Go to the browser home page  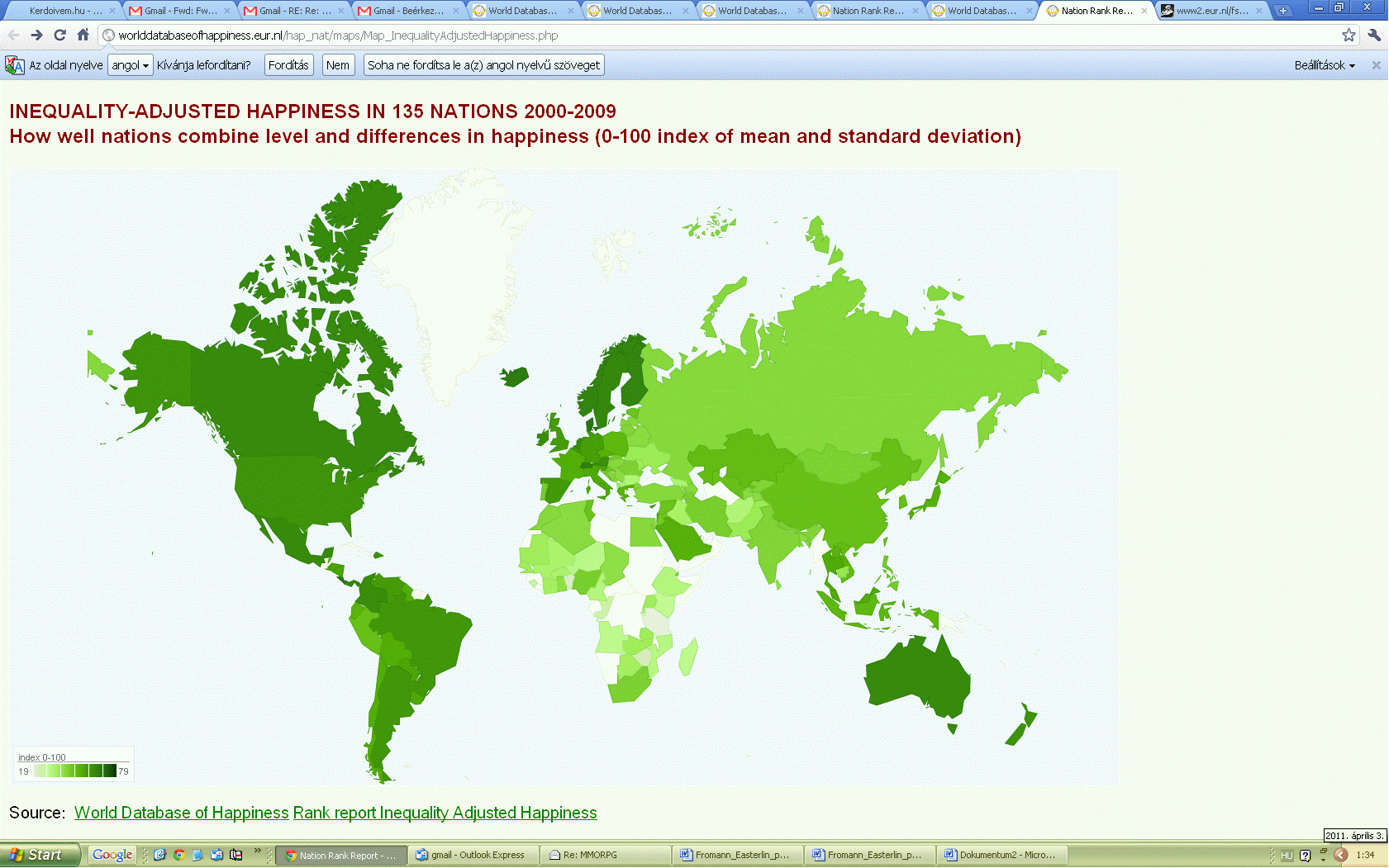83,36
